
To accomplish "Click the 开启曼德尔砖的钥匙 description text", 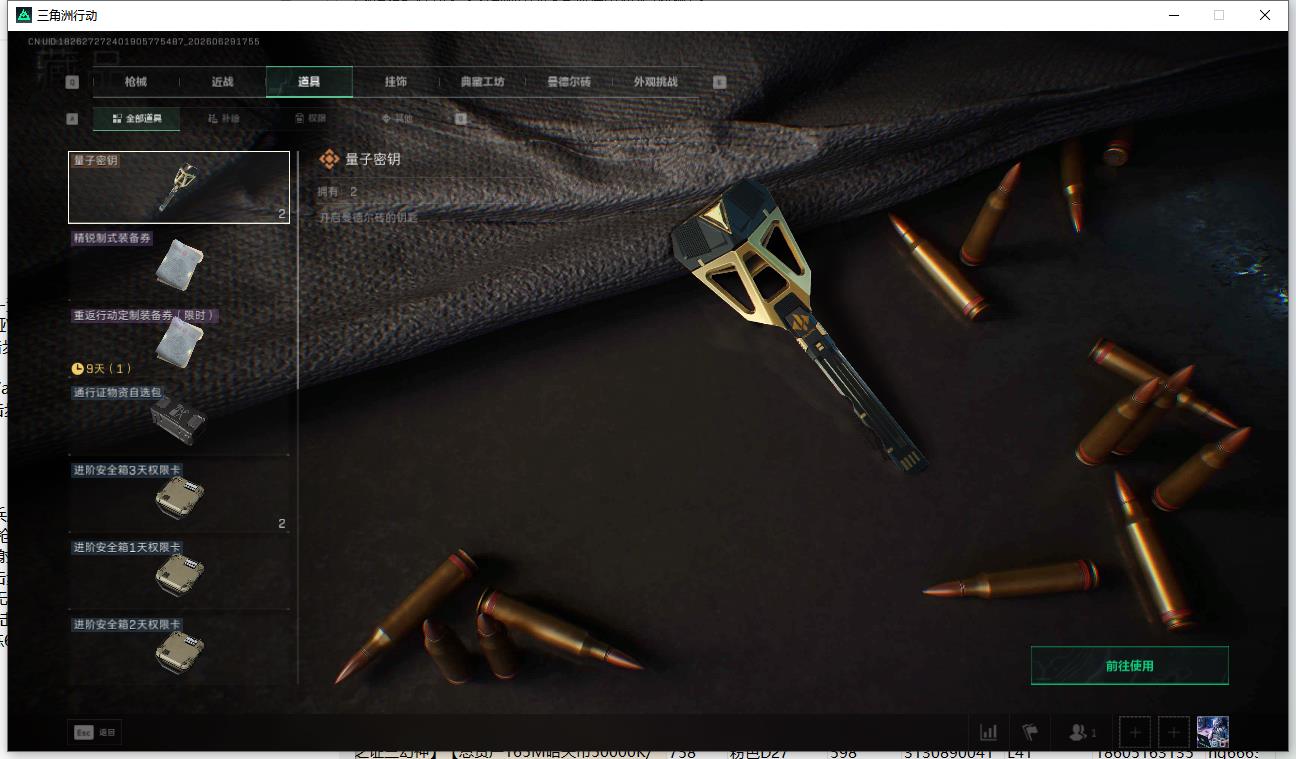I will (368, 217).
